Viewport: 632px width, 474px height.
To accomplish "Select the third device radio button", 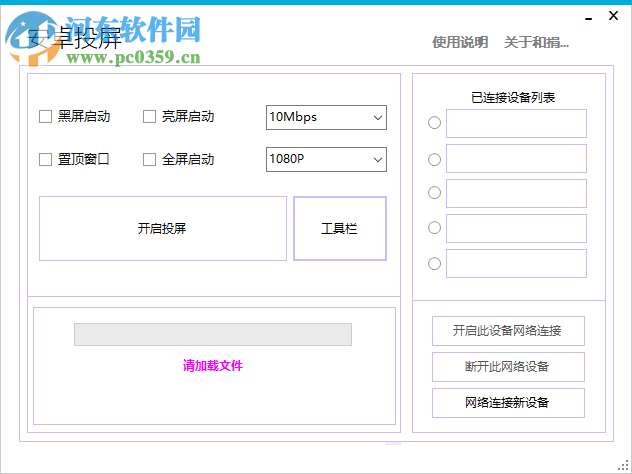I will tap(434, 193).
